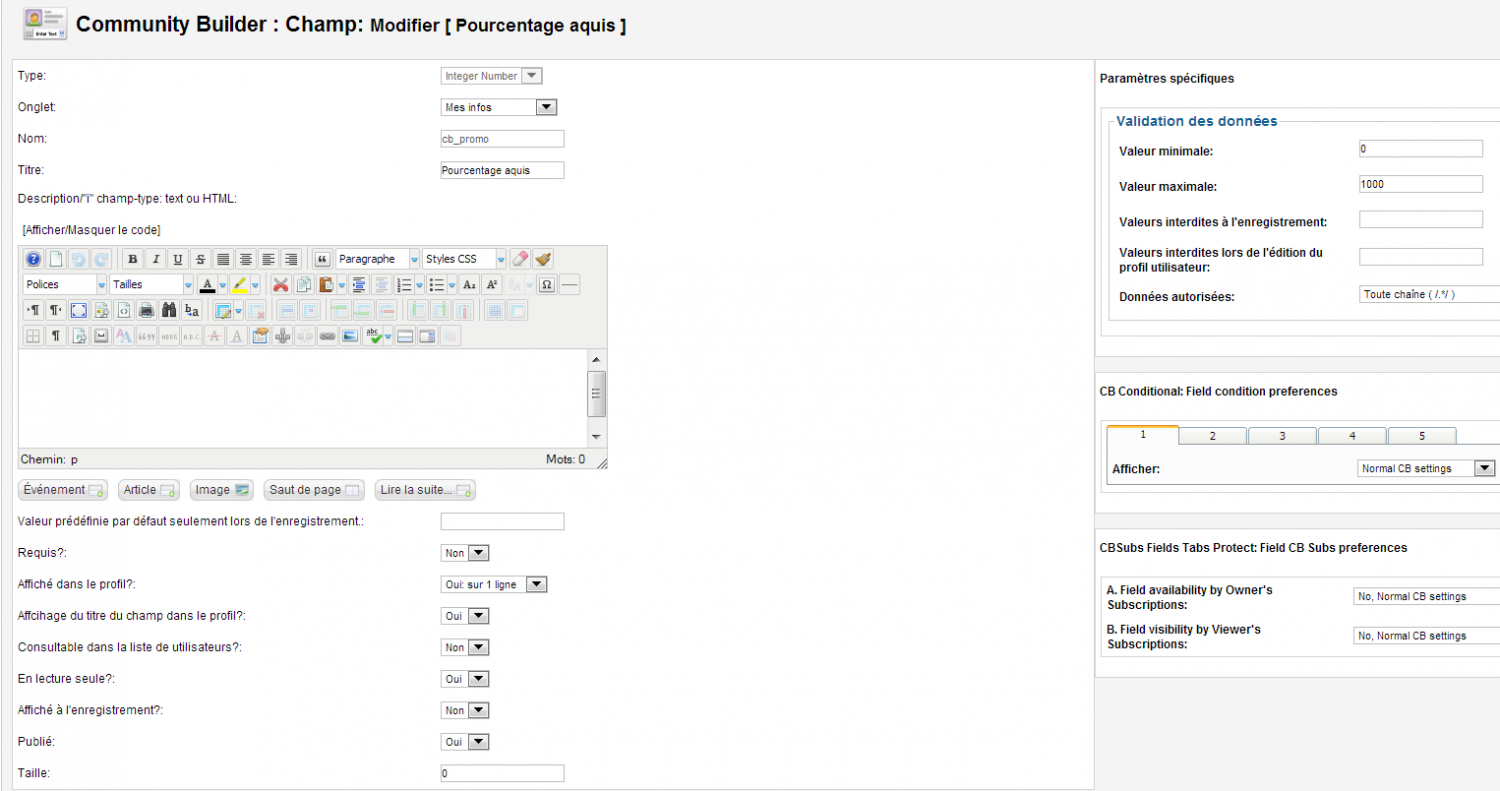Open the editor help icon
Screen dimensions: 1500x791
click(33, 259)
